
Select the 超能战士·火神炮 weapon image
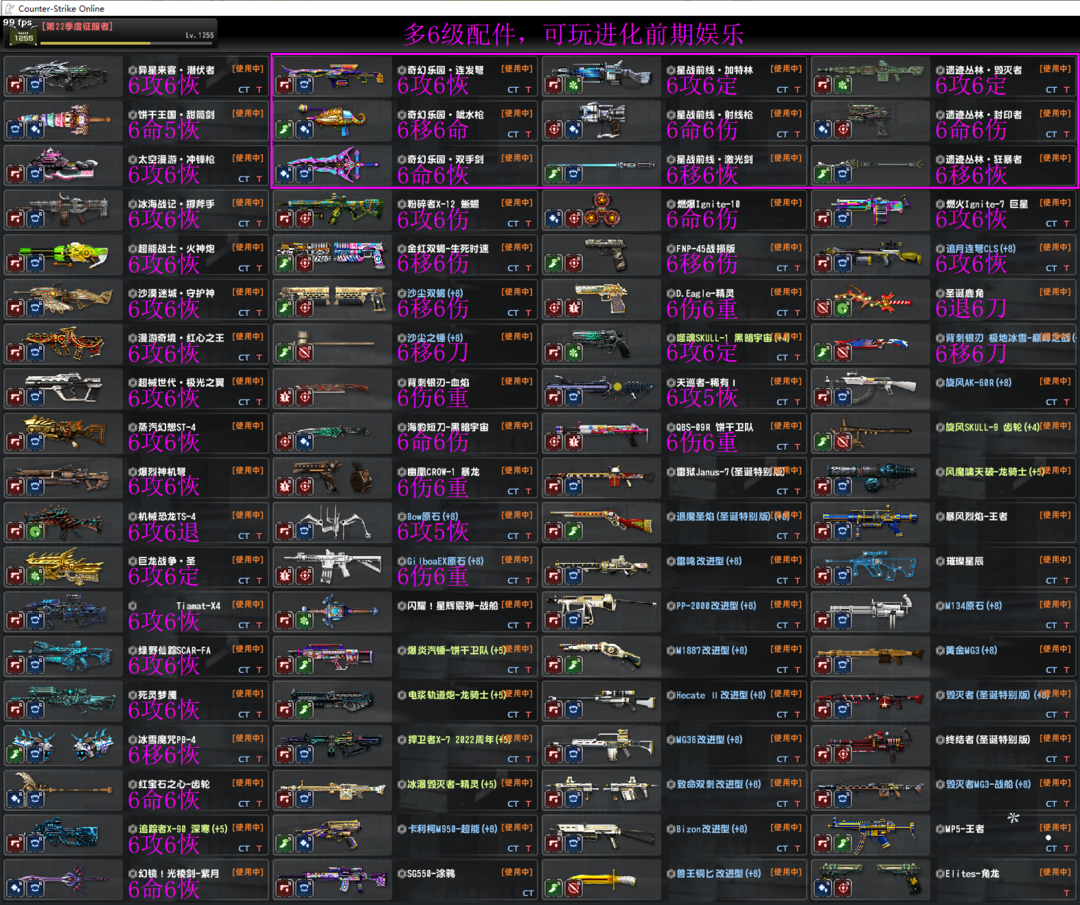tap(64, 253)
